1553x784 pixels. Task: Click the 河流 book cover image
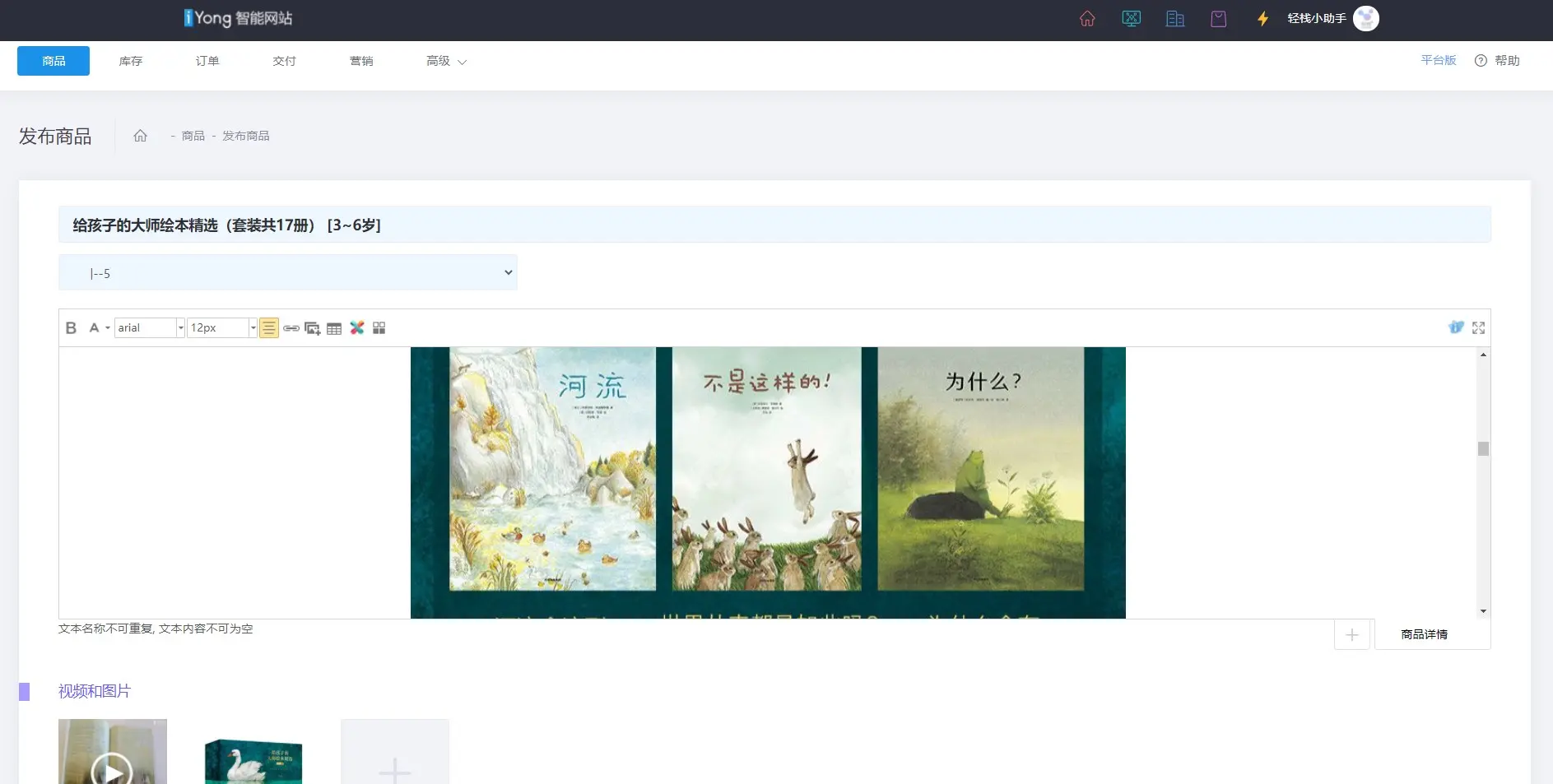click(x=552, y=468)
